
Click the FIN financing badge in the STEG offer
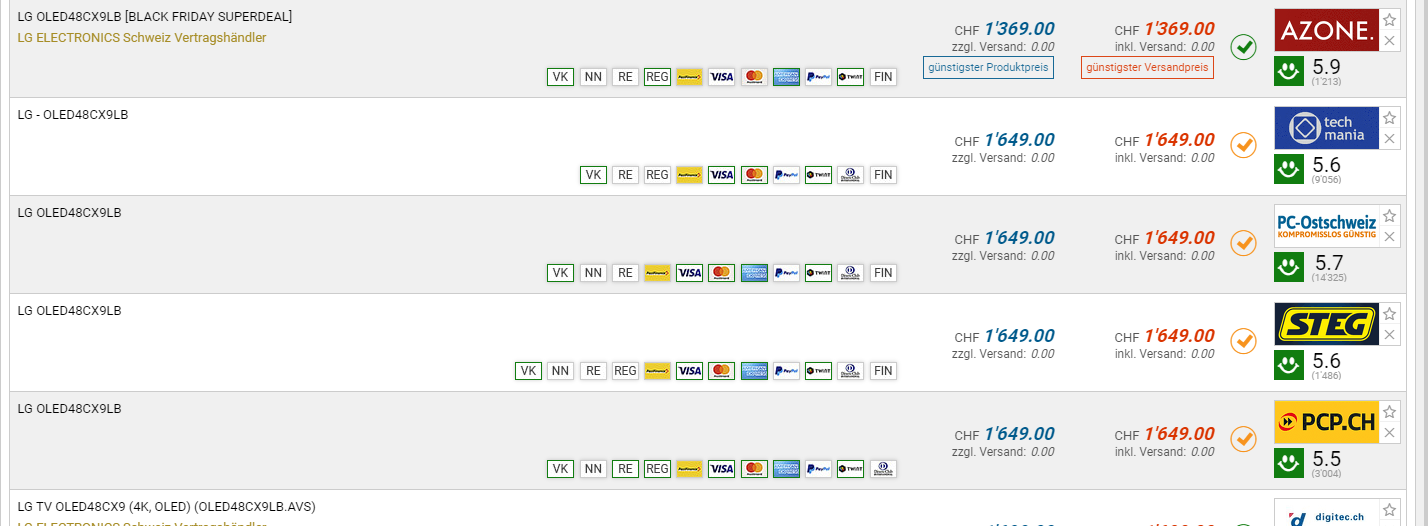pos(883,371)
